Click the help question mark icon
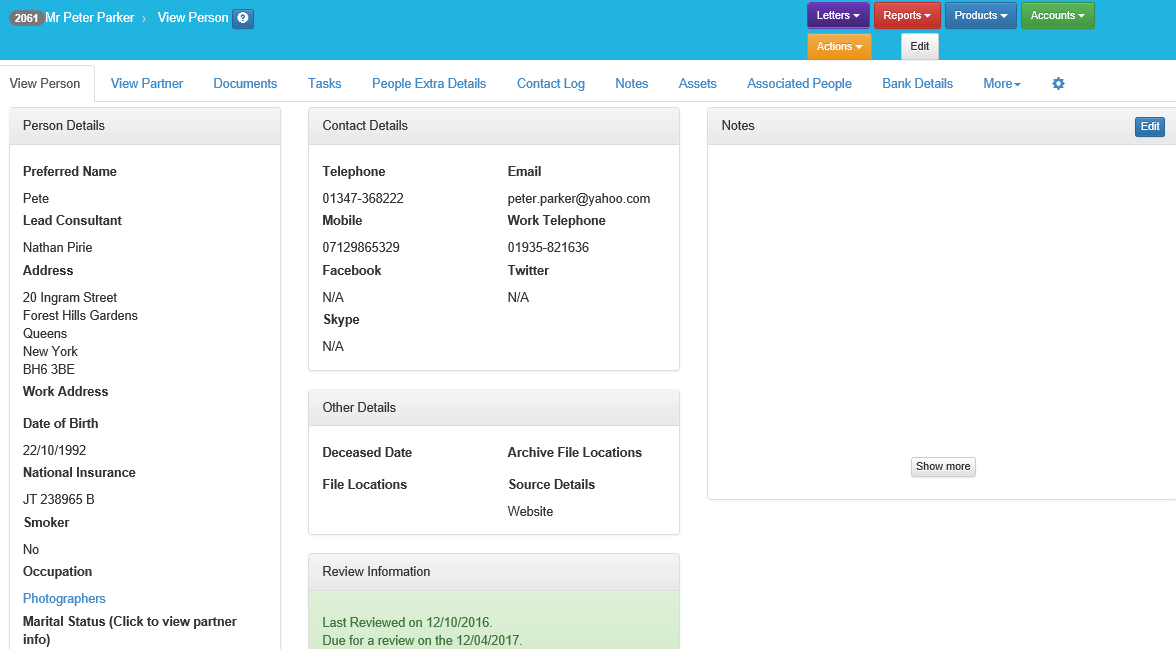Viewport: 1176px width, 649px height. tap(243, 19)
